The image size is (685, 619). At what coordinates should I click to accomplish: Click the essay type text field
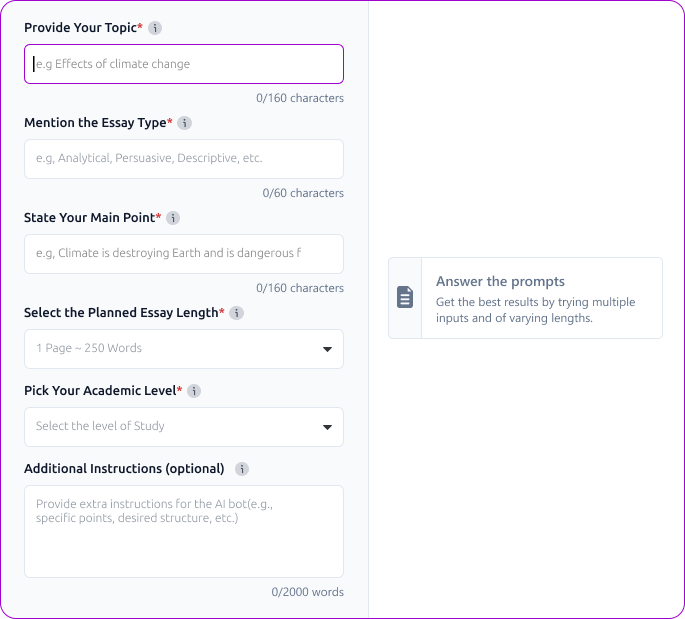[x=184, y=159]
